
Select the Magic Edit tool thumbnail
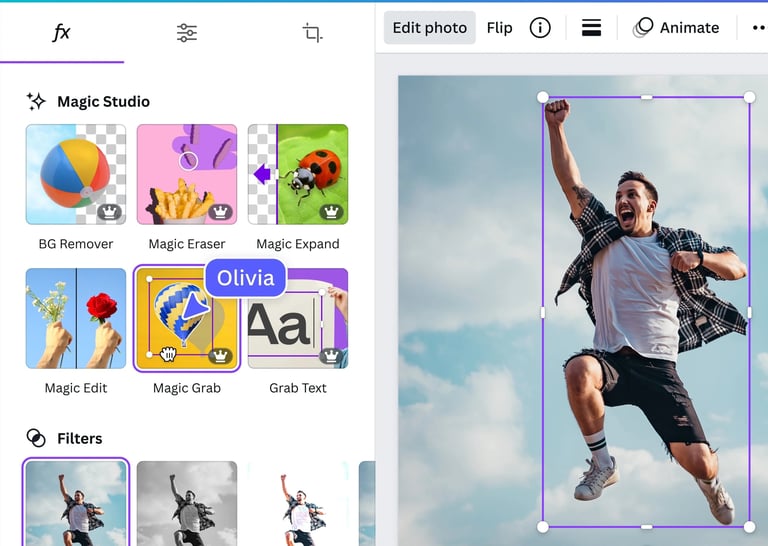click(76, 318)
